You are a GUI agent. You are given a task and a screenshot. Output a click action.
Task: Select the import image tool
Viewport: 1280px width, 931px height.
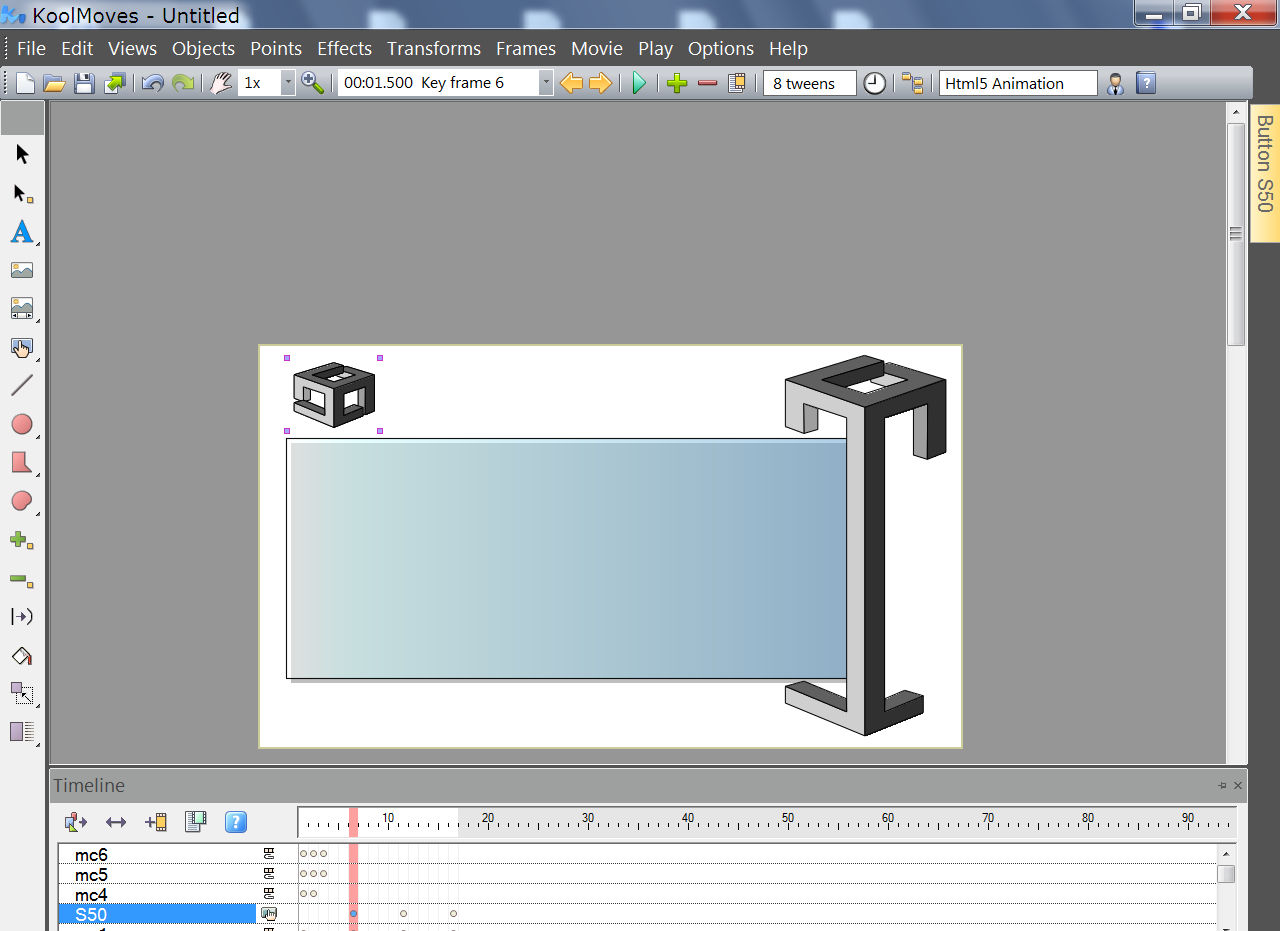click(22, 270)
